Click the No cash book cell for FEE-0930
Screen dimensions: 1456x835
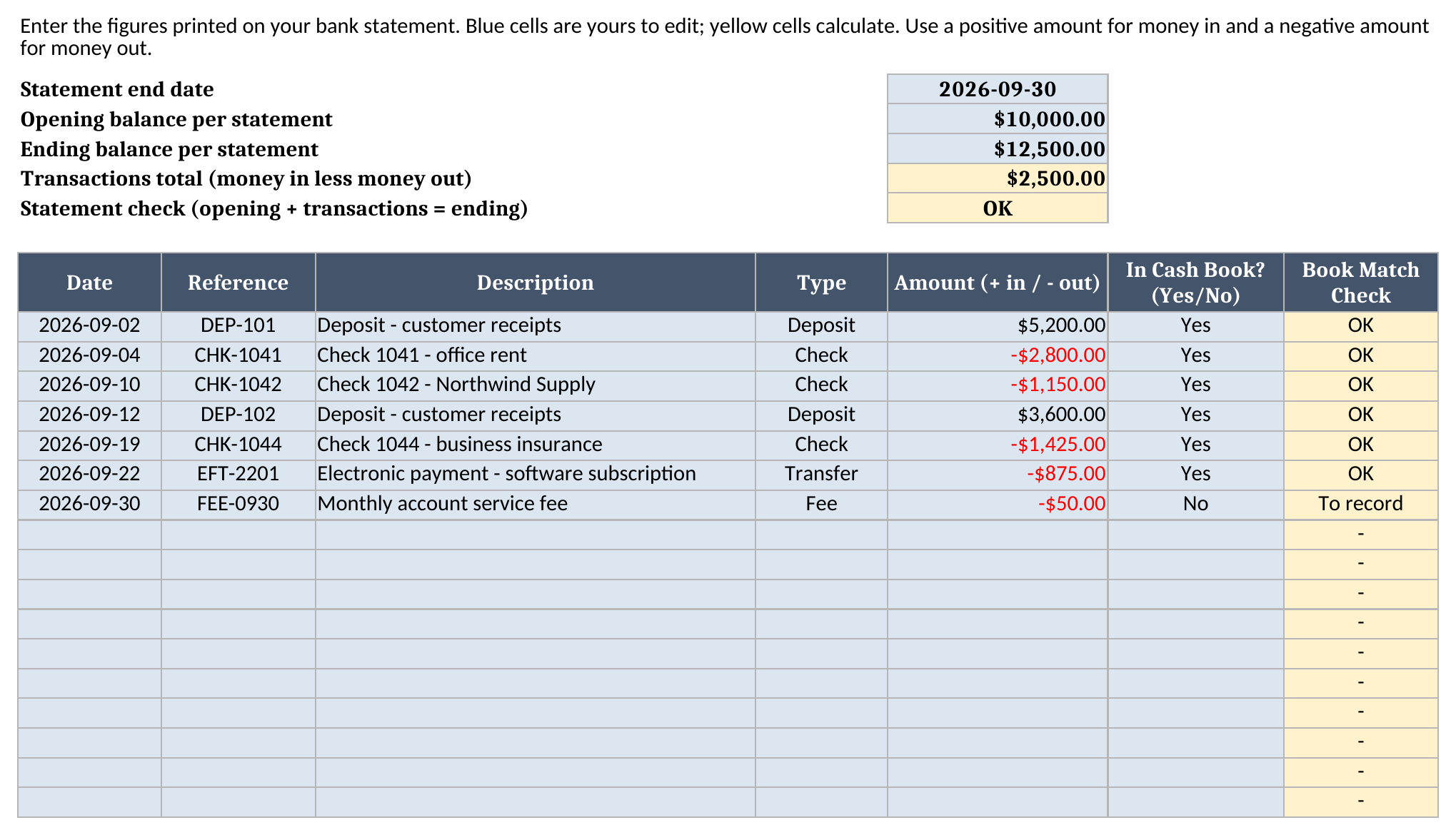click(1196, 504)
